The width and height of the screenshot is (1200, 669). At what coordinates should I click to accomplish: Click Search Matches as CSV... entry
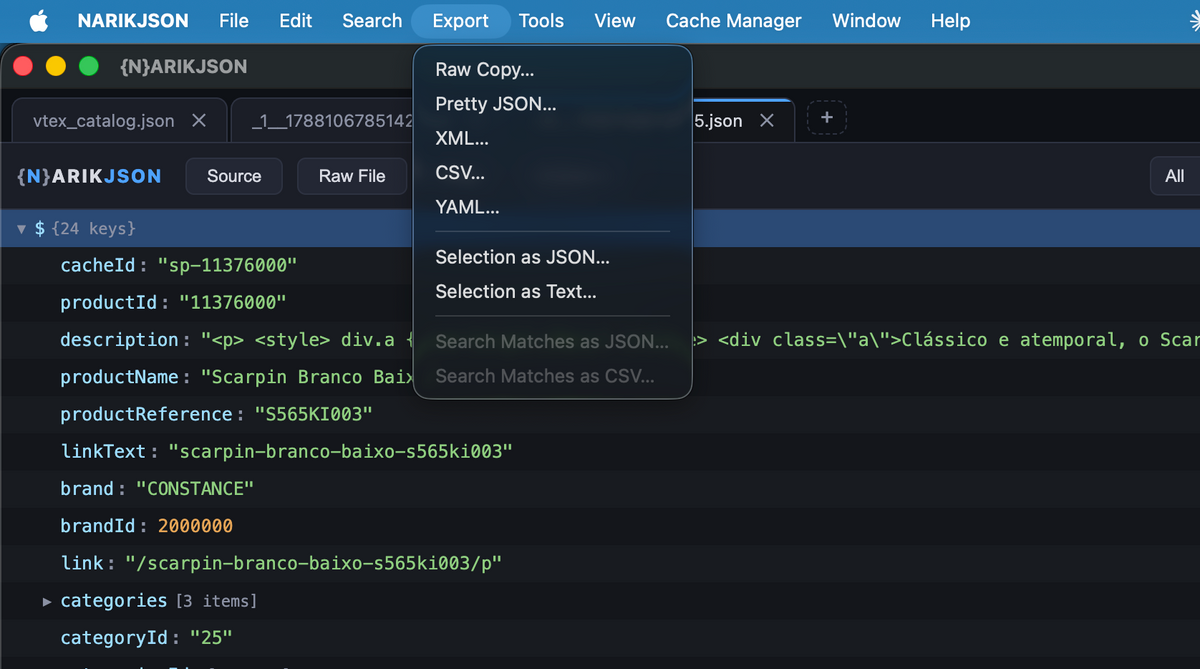tap(553, 376)
